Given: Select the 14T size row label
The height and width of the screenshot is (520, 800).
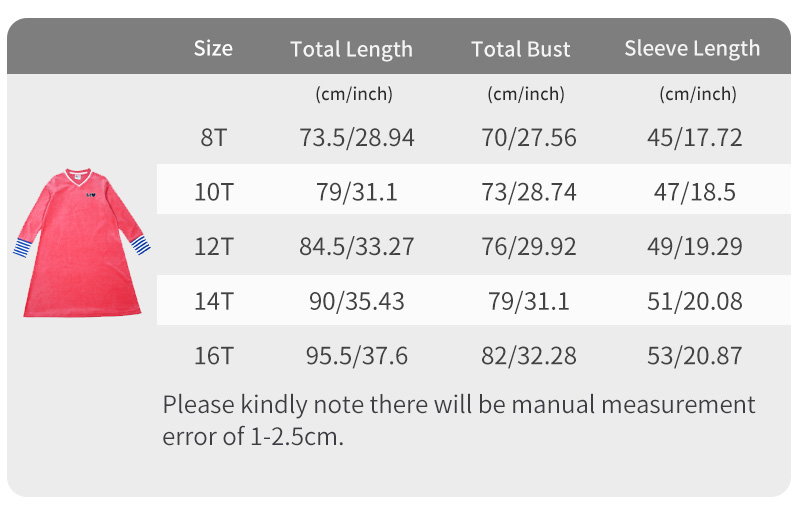Looking at the screenshot, I should pos(213,300).
